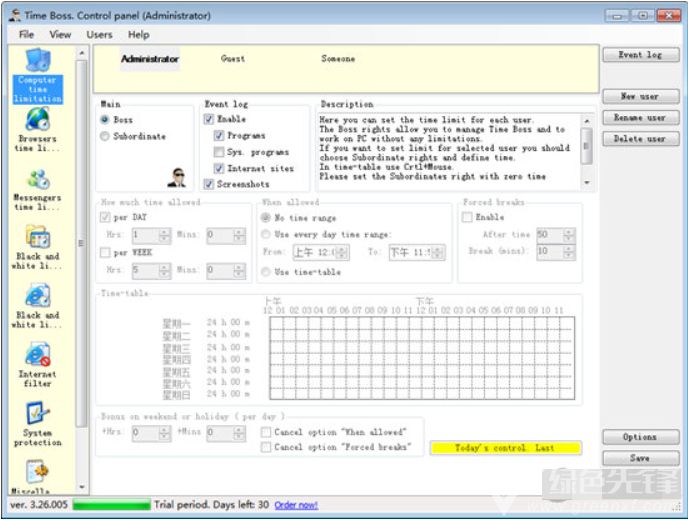This screenshot has width=688, height=520.
Task: Open first Black and white list icon with folder
Action: coord(38,237)
